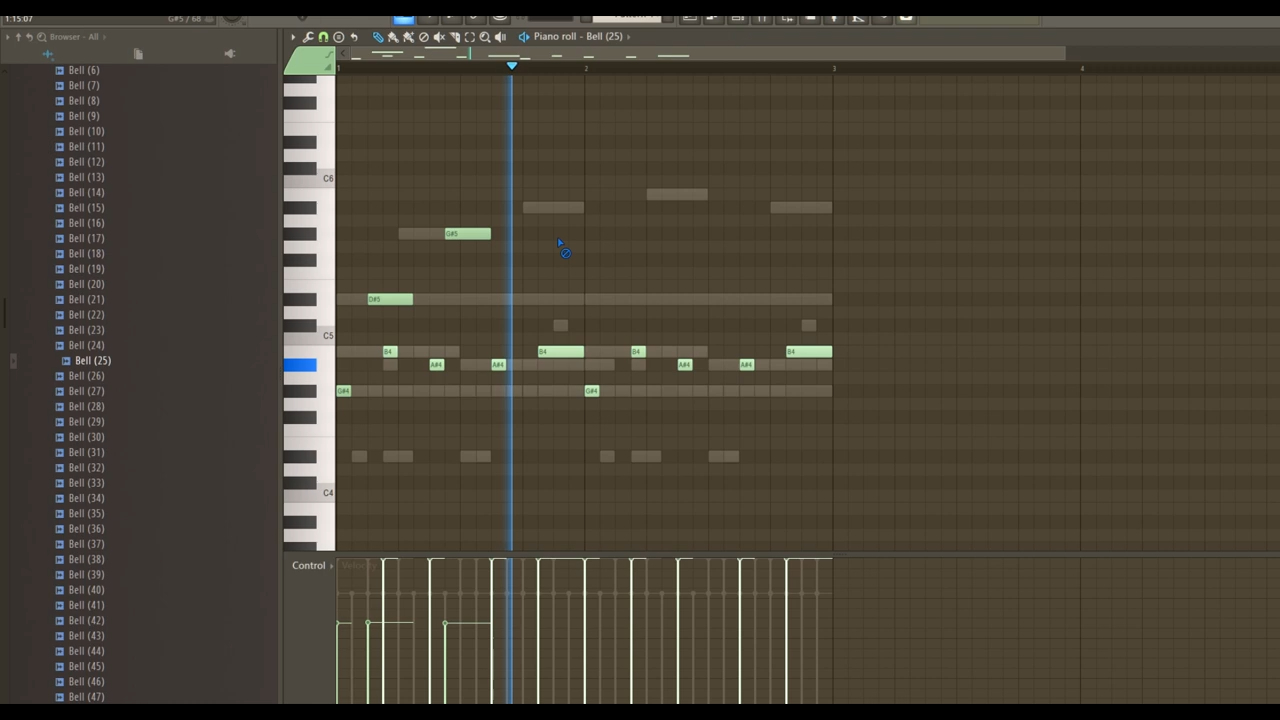Open the piano roll options menu arrow

(x=293, y=37)
